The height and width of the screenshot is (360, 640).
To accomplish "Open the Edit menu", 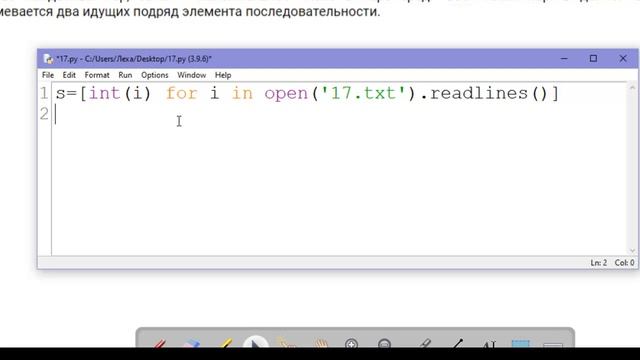I will coord(69,75).
